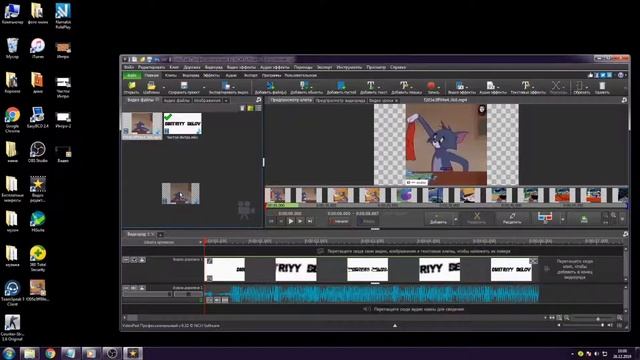Click the zoom-in magnifier at timeline bottom right
Screen dimensions: 640x360
pos(620,318)
